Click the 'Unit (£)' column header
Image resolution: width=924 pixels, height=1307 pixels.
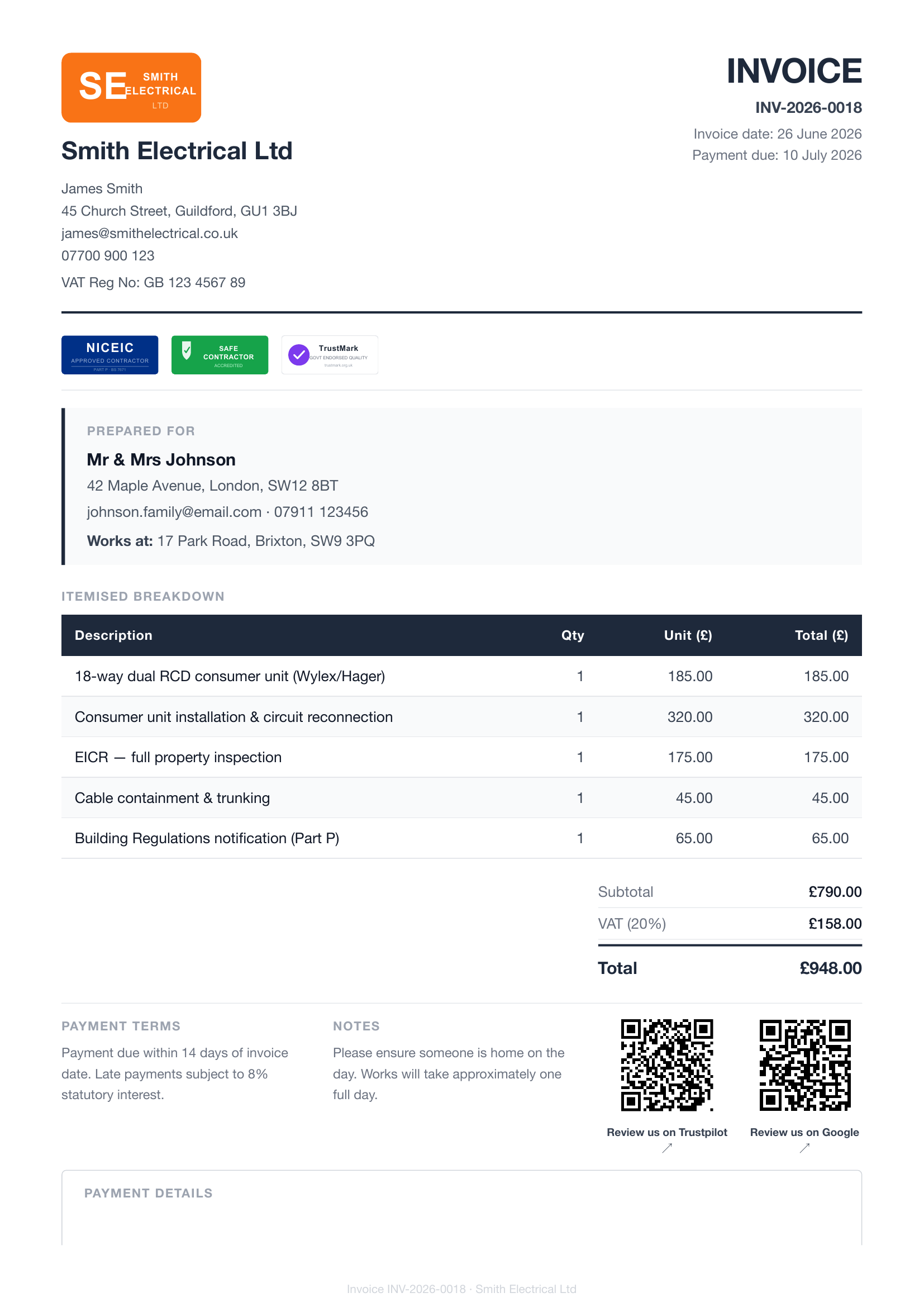[688, 635]
